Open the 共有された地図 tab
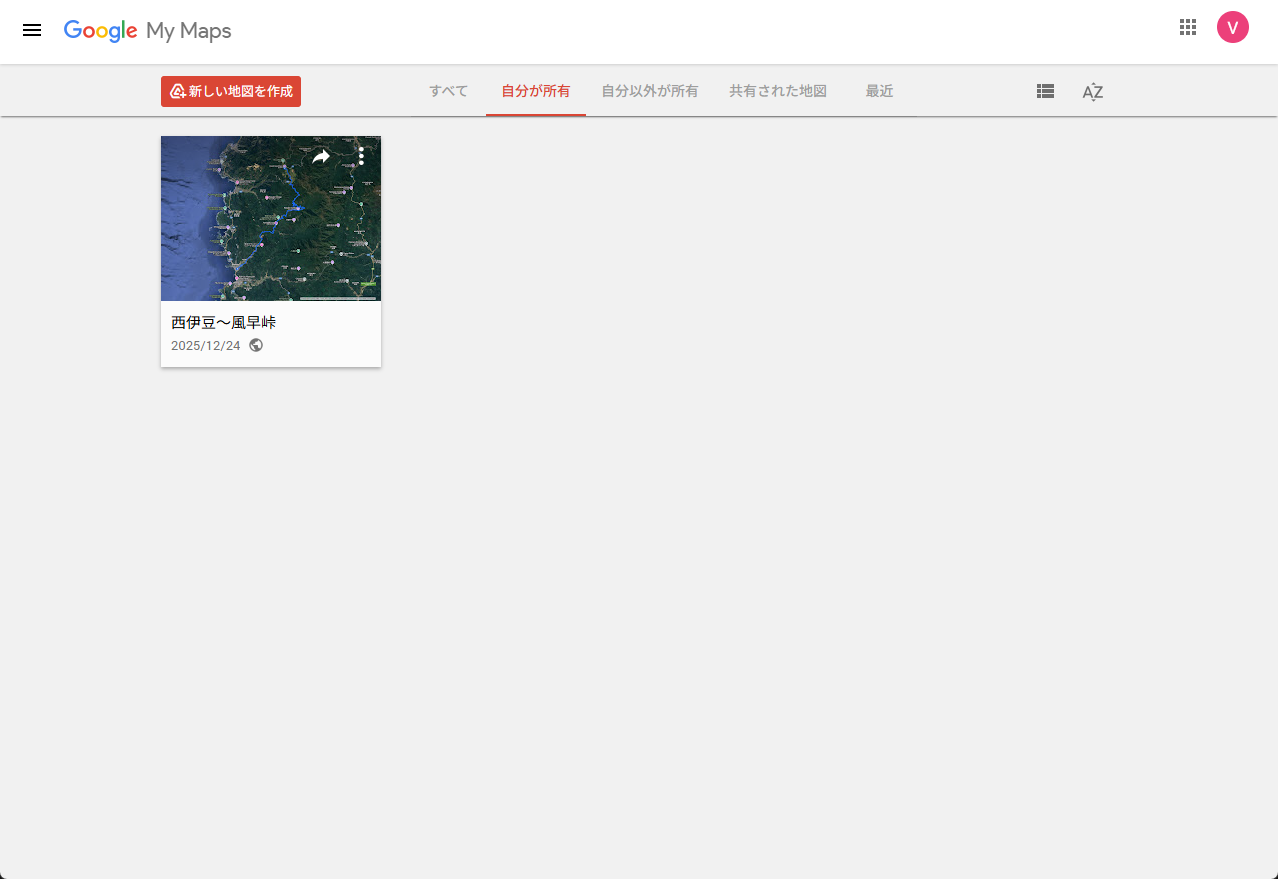Viewport: 1278px width, 879px height. 777,91
